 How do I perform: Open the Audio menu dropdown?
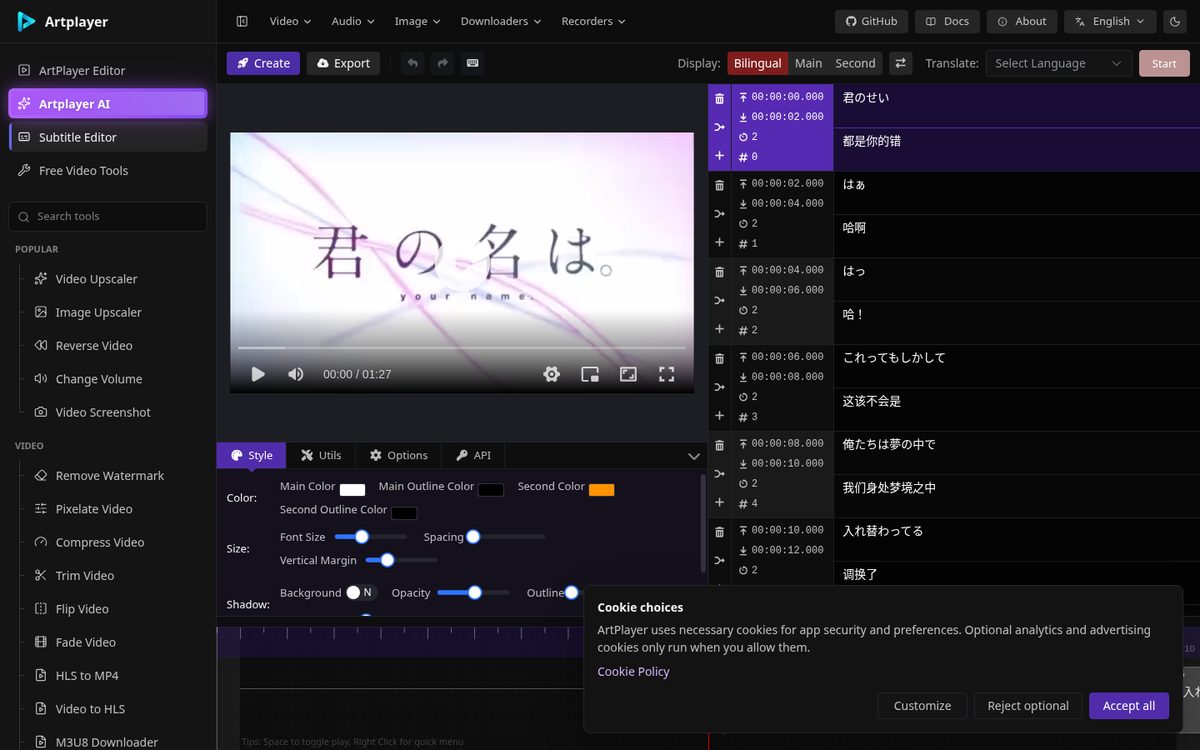pyautogui.click(x=353, y=21)
